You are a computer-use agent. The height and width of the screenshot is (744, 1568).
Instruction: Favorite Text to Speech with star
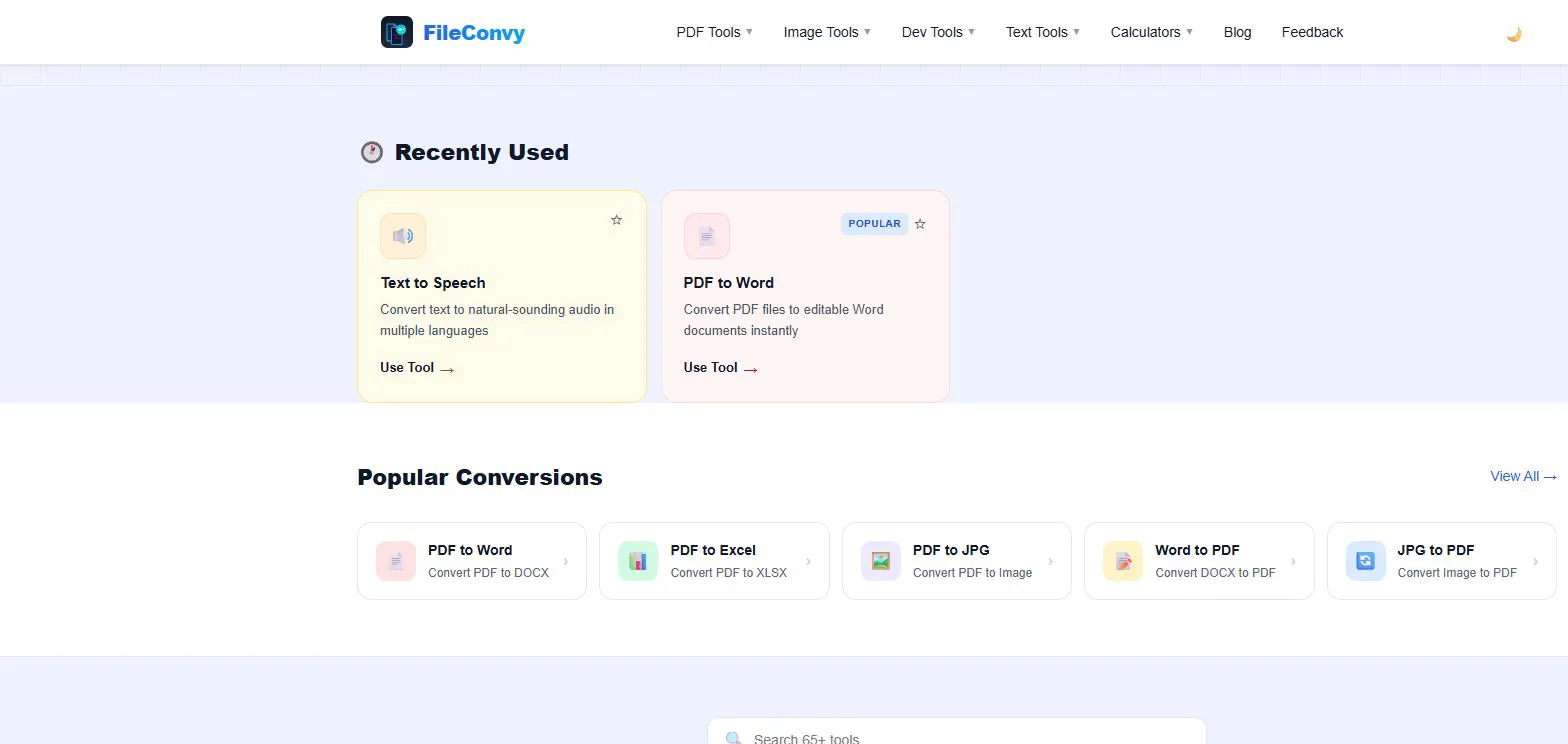click(x=617, y=220)
